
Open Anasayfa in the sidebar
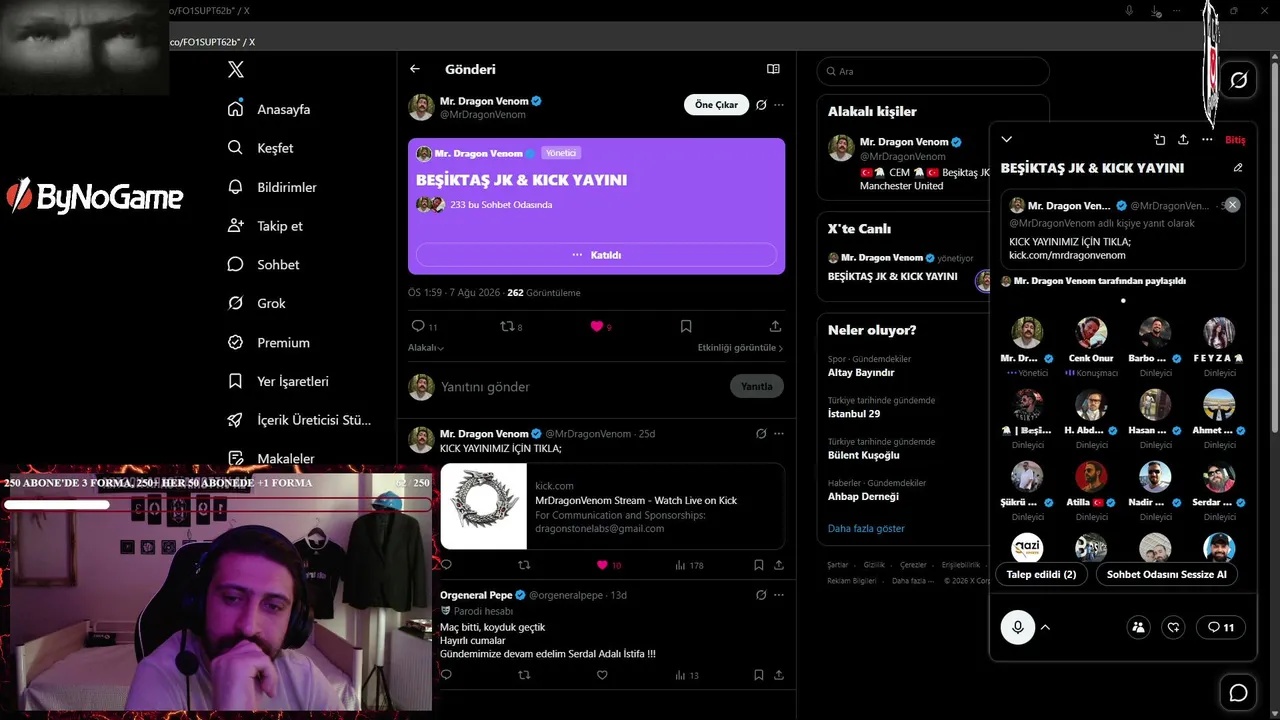pos(270,109)
